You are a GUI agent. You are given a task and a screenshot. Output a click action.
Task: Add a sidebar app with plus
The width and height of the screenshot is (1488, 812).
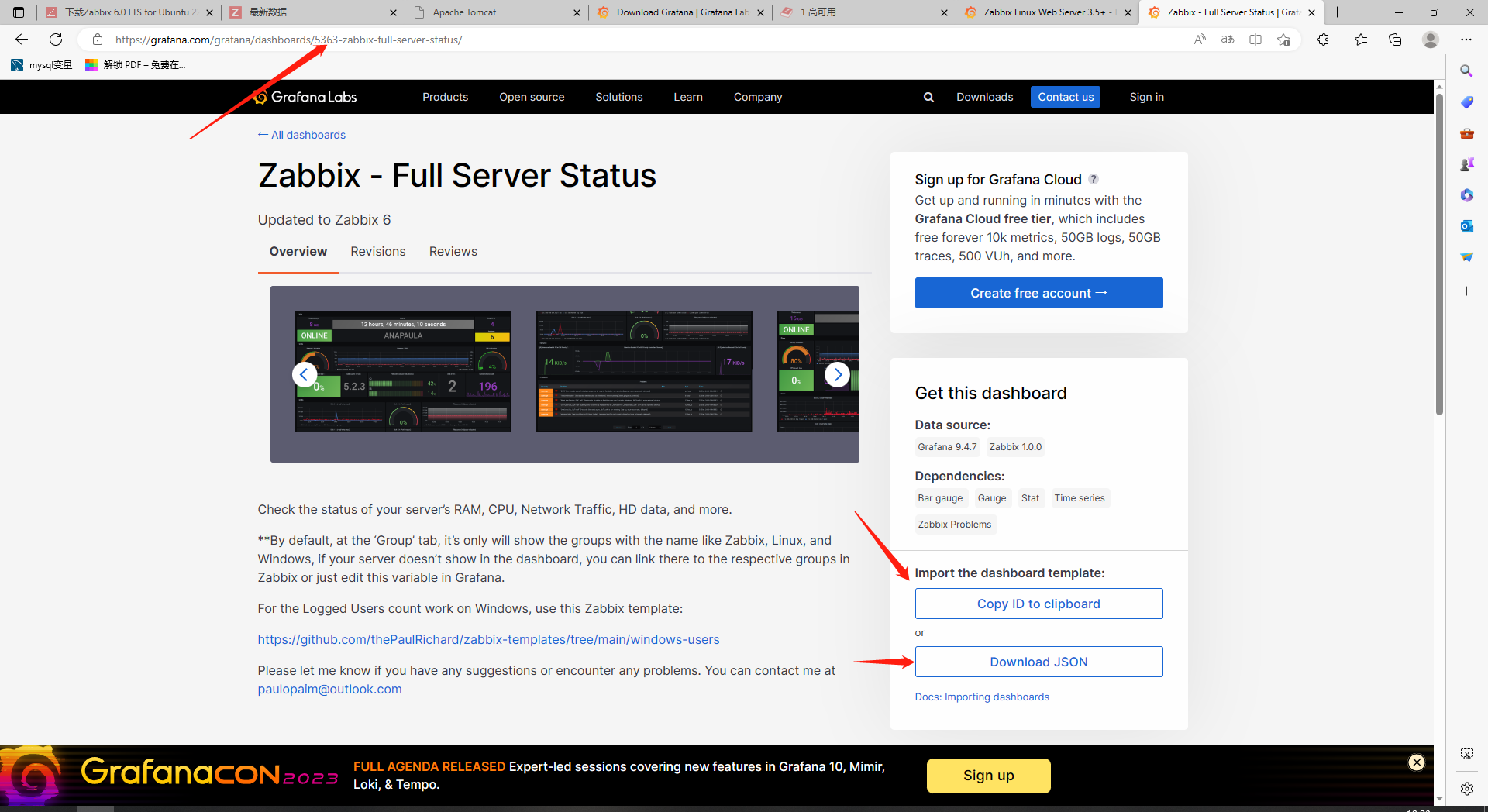tap(1466, 291)
